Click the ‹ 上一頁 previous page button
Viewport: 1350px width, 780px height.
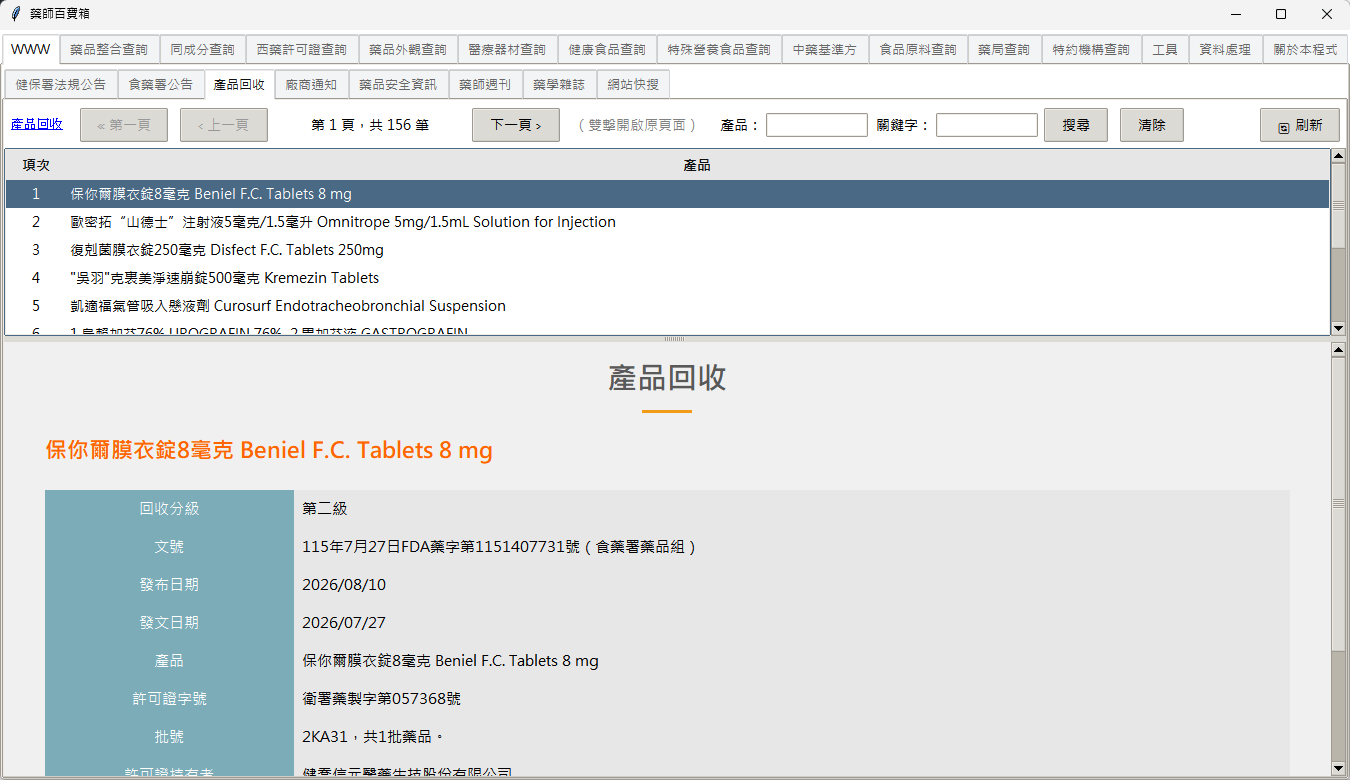click(x=223, y=125)
